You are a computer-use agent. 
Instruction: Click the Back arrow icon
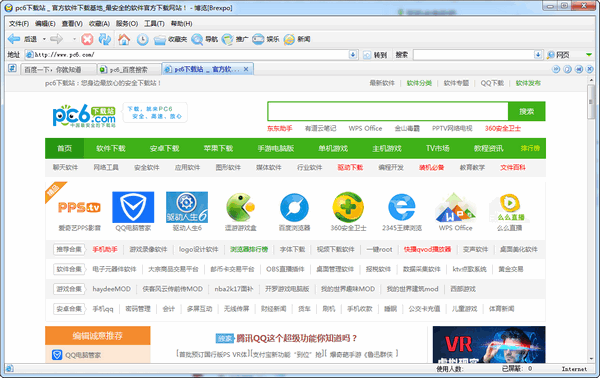coord(14,39)
